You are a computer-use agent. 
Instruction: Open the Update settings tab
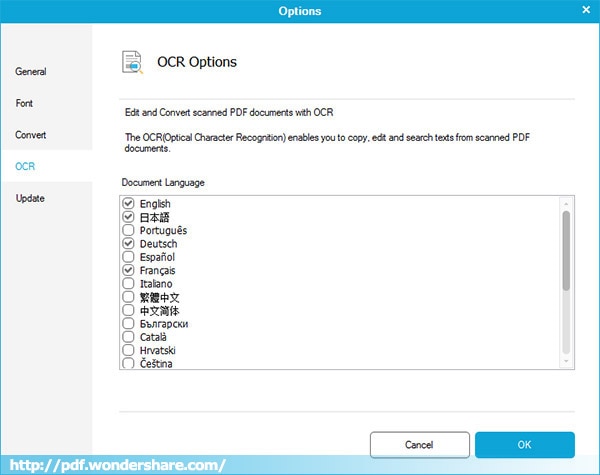coord(30,198)
